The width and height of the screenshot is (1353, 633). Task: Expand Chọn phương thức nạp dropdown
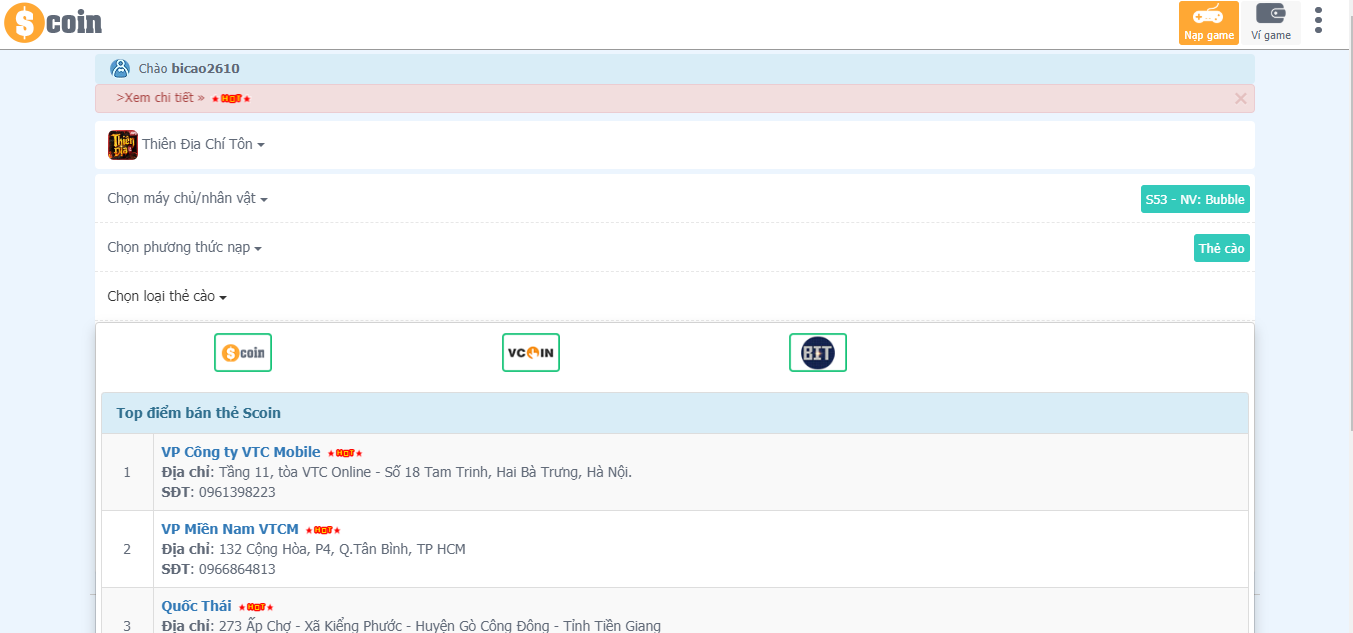point(184,247)
